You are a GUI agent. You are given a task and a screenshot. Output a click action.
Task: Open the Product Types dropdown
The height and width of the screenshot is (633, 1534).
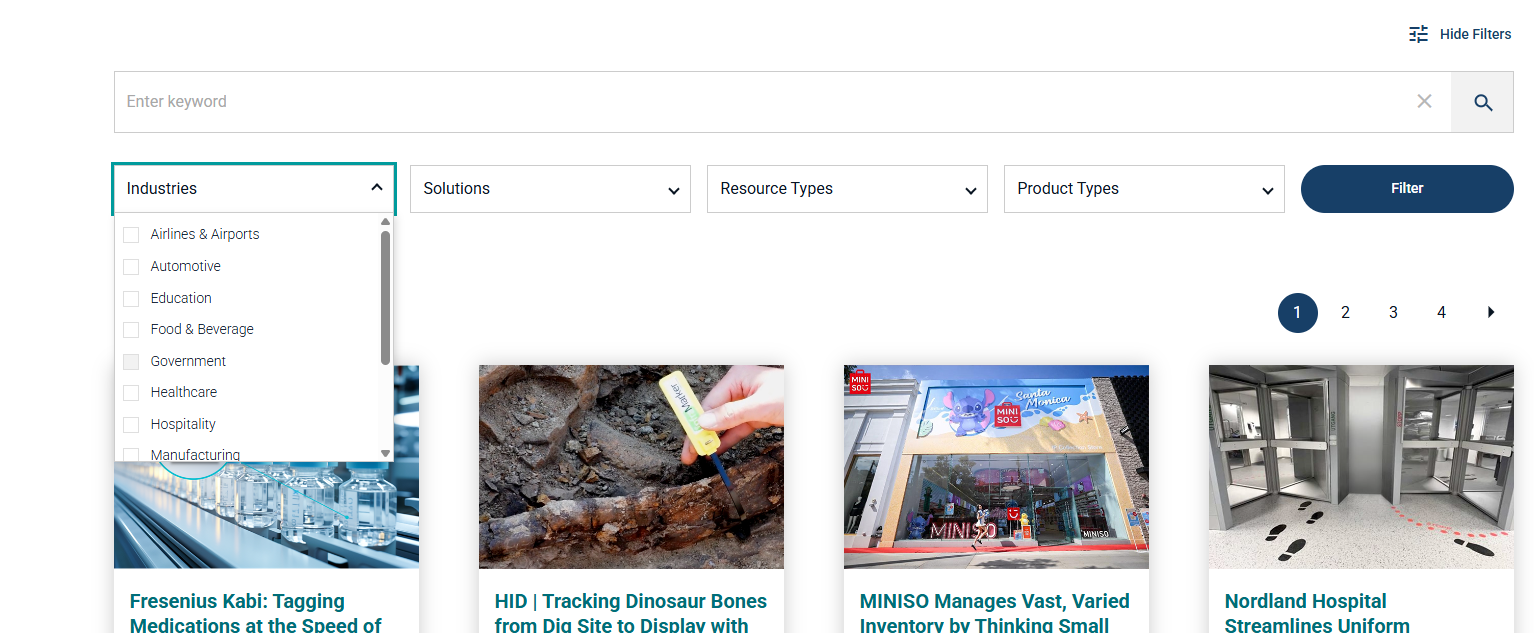tap(1144, 189)
